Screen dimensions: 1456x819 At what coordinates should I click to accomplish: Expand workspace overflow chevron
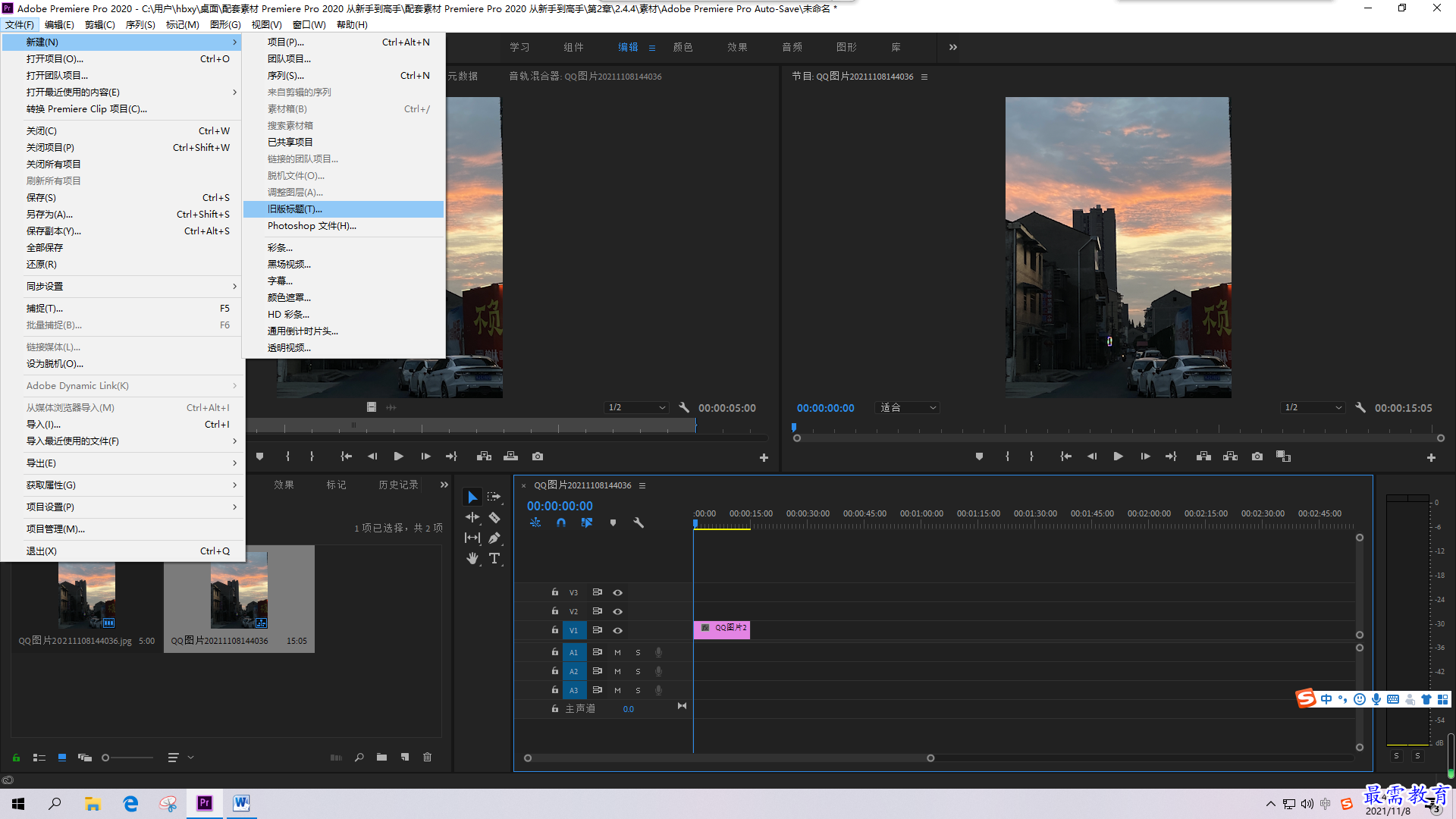tap(953, 47)
